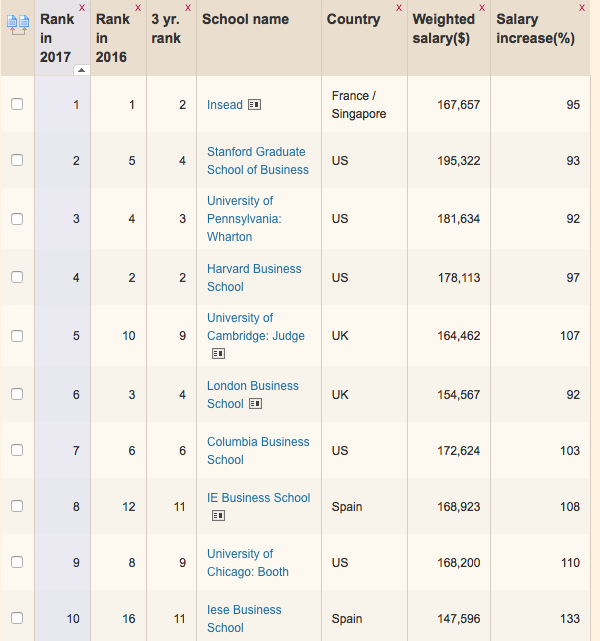Screen dimensions: 600x641
Task: Check the Columbia Business School checkbox
Action: pyautogui.click(x=17, y=450)
